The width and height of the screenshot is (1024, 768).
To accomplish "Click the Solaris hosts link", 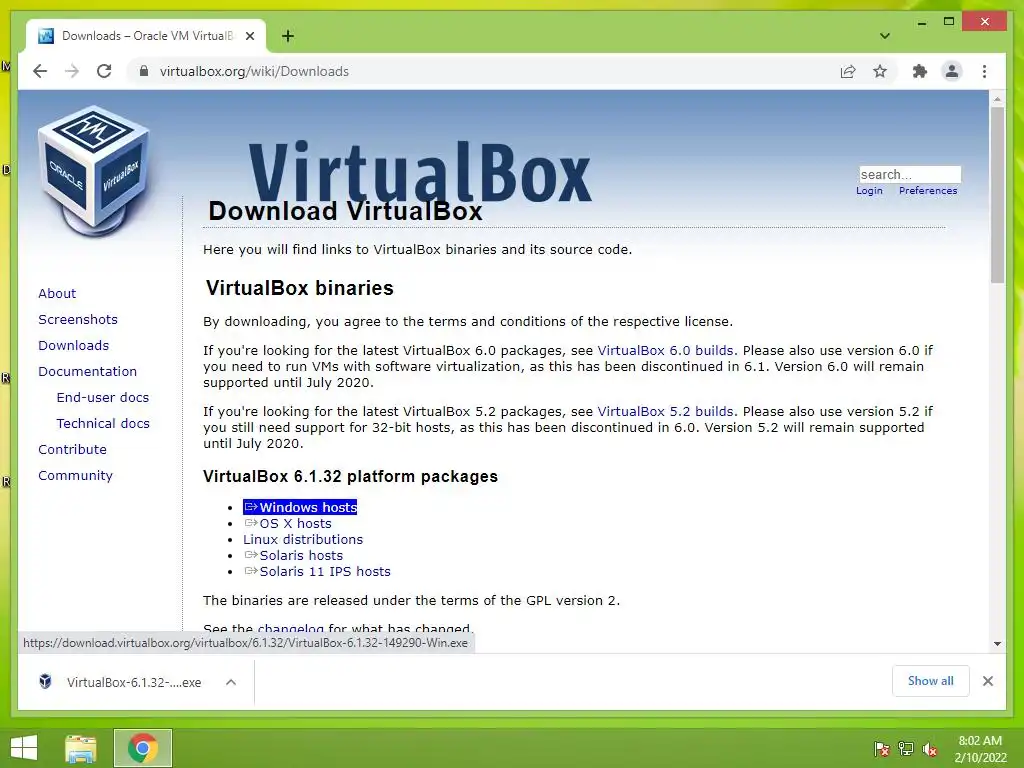I will pyautogui.click(x=294, y=556).
